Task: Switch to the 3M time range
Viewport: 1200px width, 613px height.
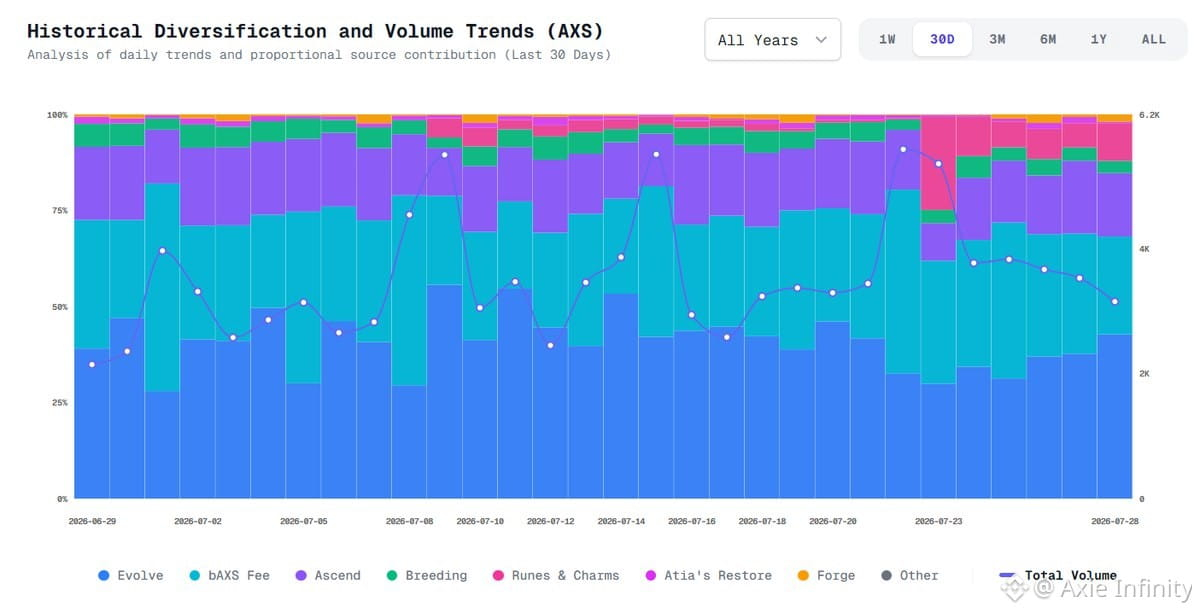Action: click(997, 39)
